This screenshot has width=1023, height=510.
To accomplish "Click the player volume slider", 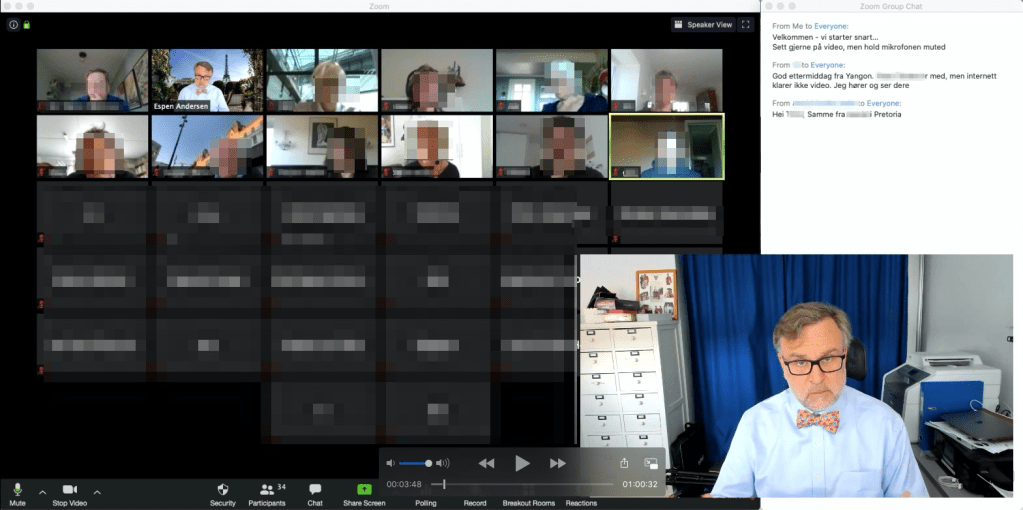I will 415,463.
